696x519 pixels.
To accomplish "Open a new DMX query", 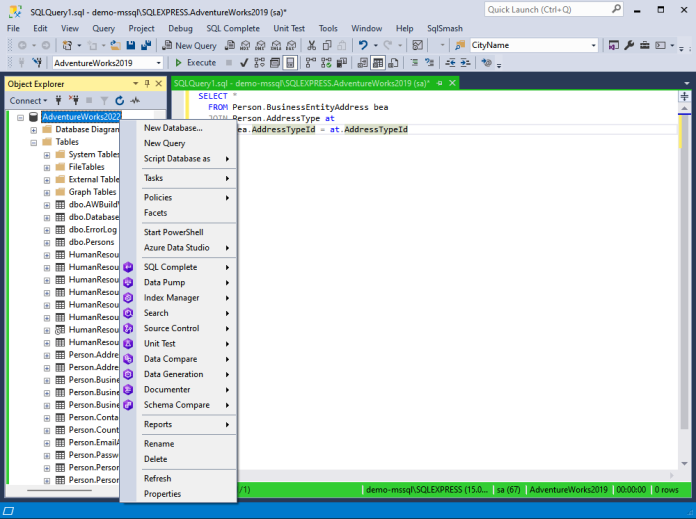I will [x=261, y=45].
